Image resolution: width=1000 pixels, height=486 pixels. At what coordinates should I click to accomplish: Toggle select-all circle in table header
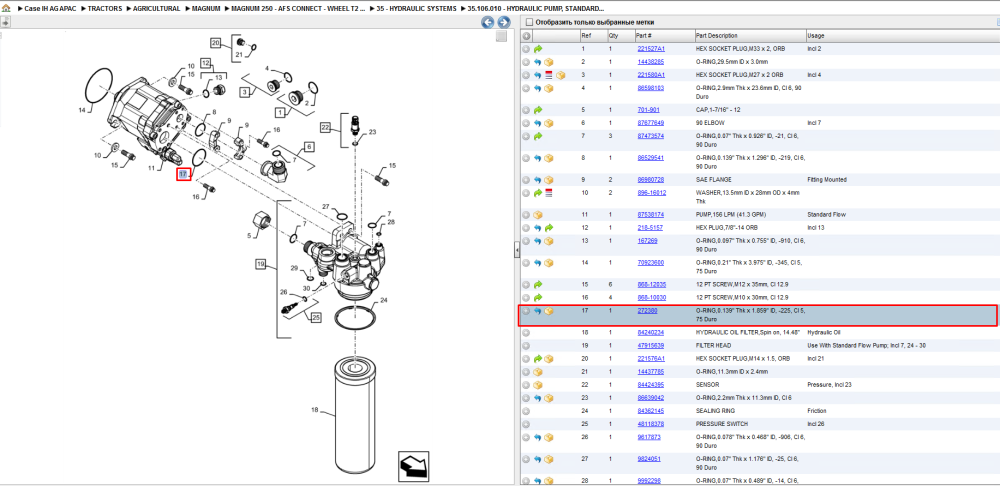tap(526, 36)
